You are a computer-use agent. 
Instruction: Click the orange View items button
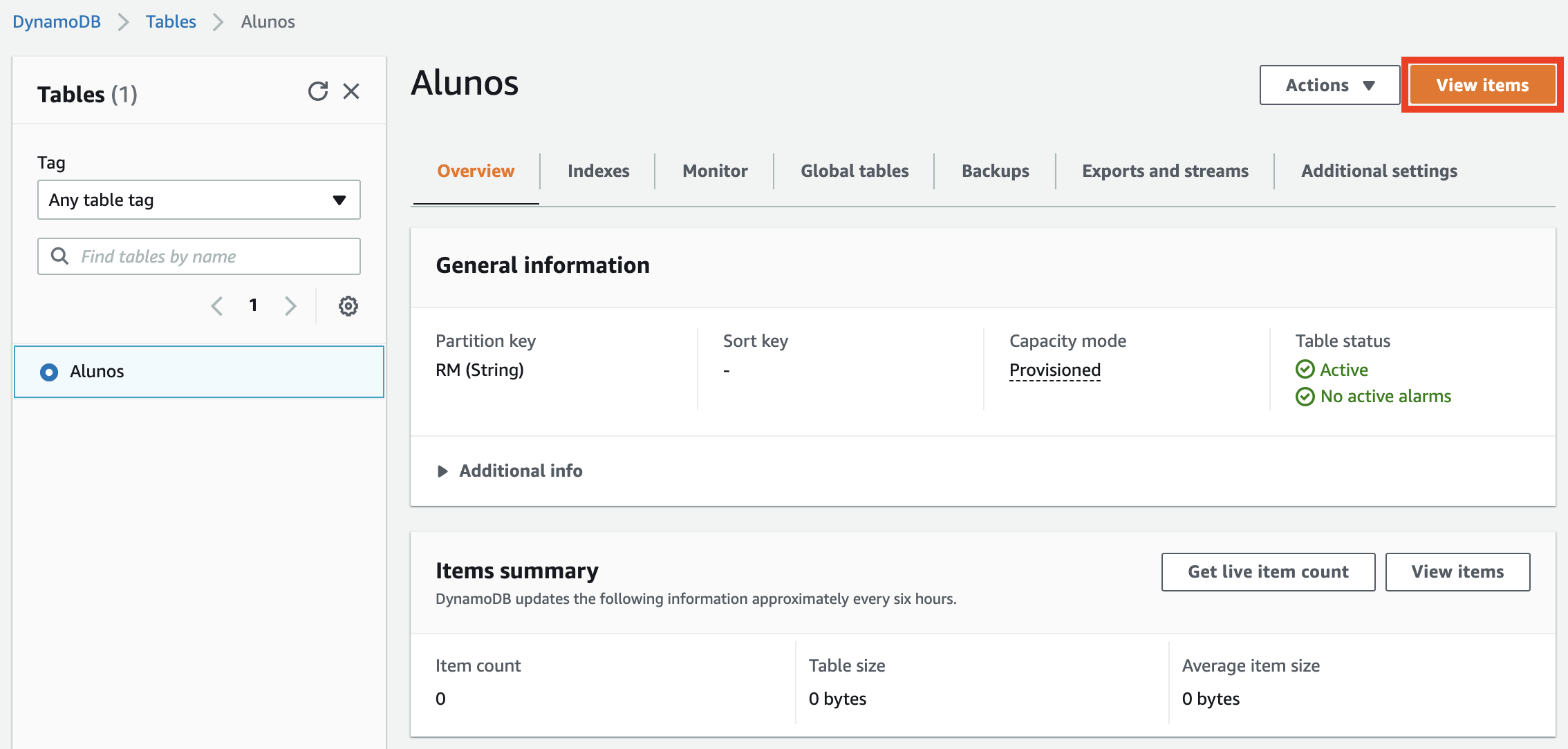(1482, 85)
